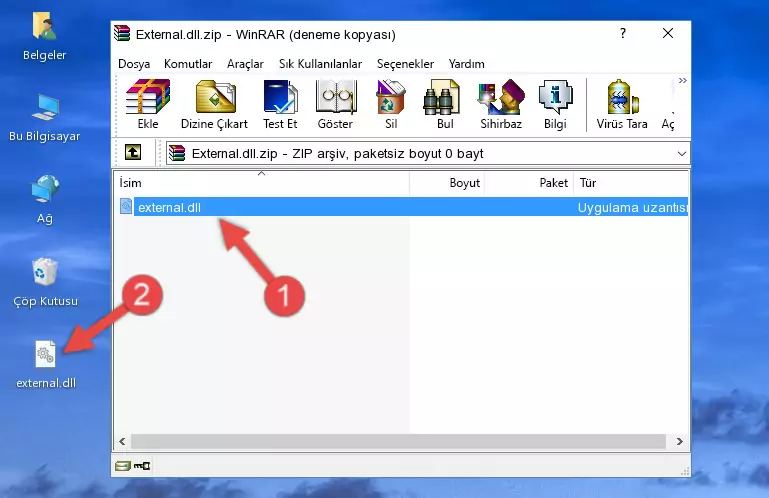Screen dimensions: 769x498
Task: Click the WinRAR title bar books icon
Action: click(x=122, y=33)
